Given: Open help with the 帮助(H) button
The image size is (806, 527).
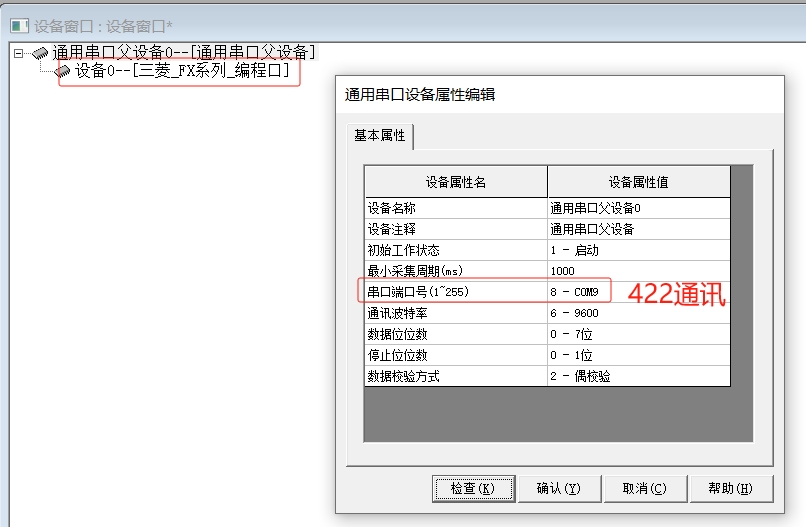Looking at the screenshot, I should tap(731, 489).
